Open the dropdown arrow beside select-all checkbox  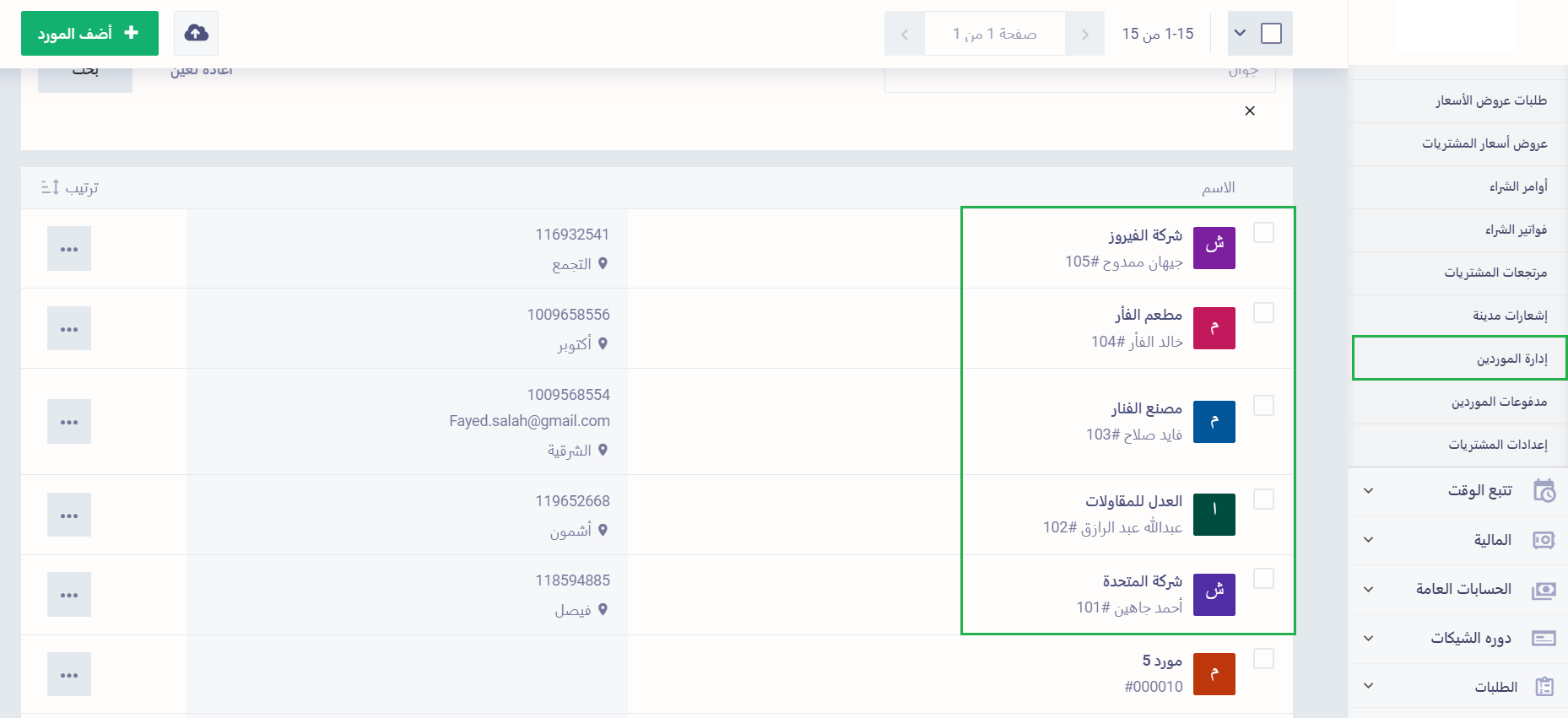point(1240,33)
